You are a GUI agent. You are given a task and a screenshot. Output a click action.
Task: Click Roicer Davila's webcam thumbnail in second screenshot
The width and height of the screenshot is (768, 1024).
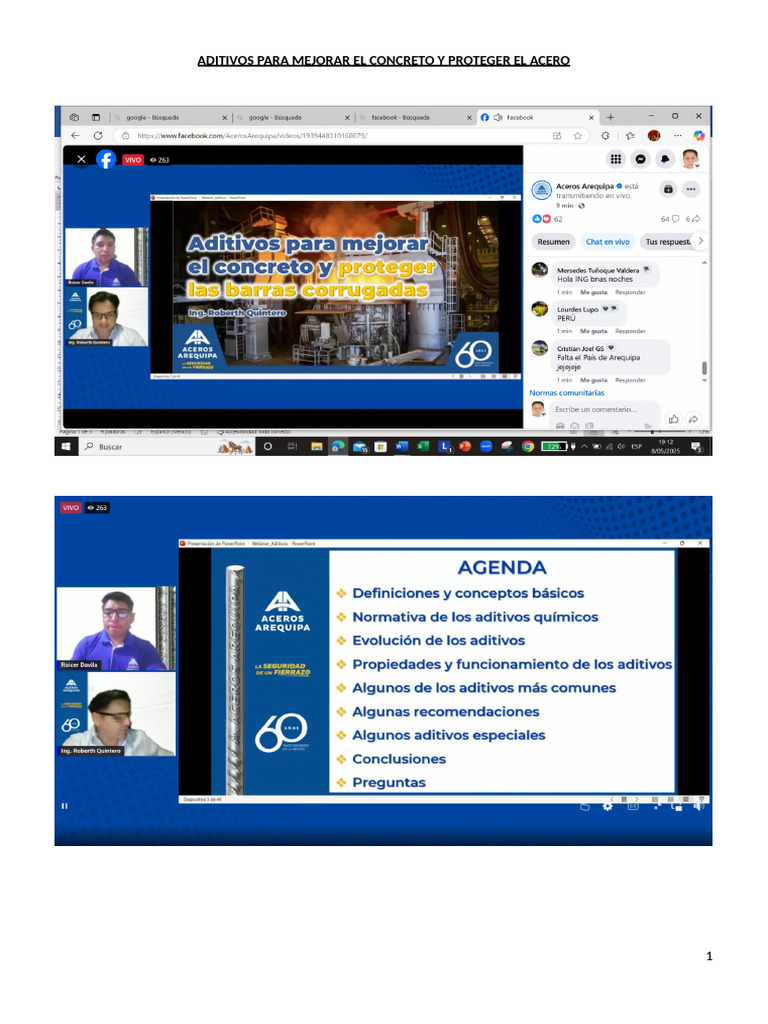pos(116,628)
